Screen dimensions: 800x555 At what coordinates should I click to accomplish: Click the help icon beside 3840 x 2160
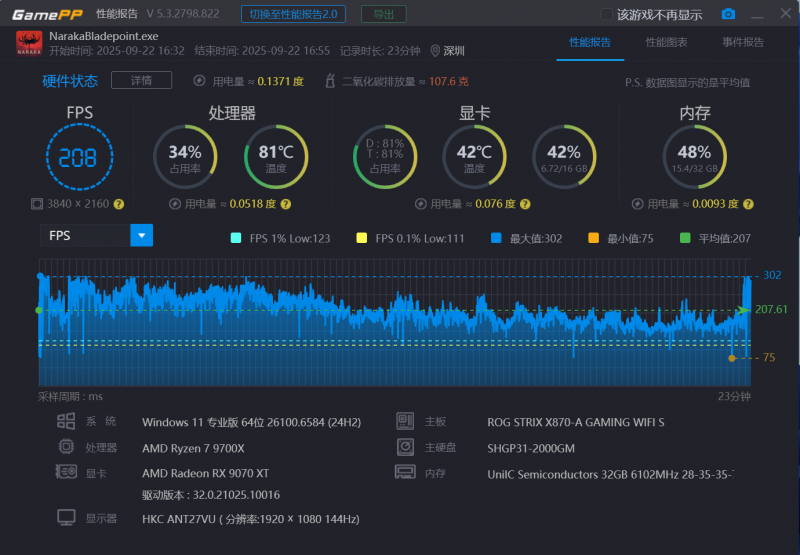119,204
